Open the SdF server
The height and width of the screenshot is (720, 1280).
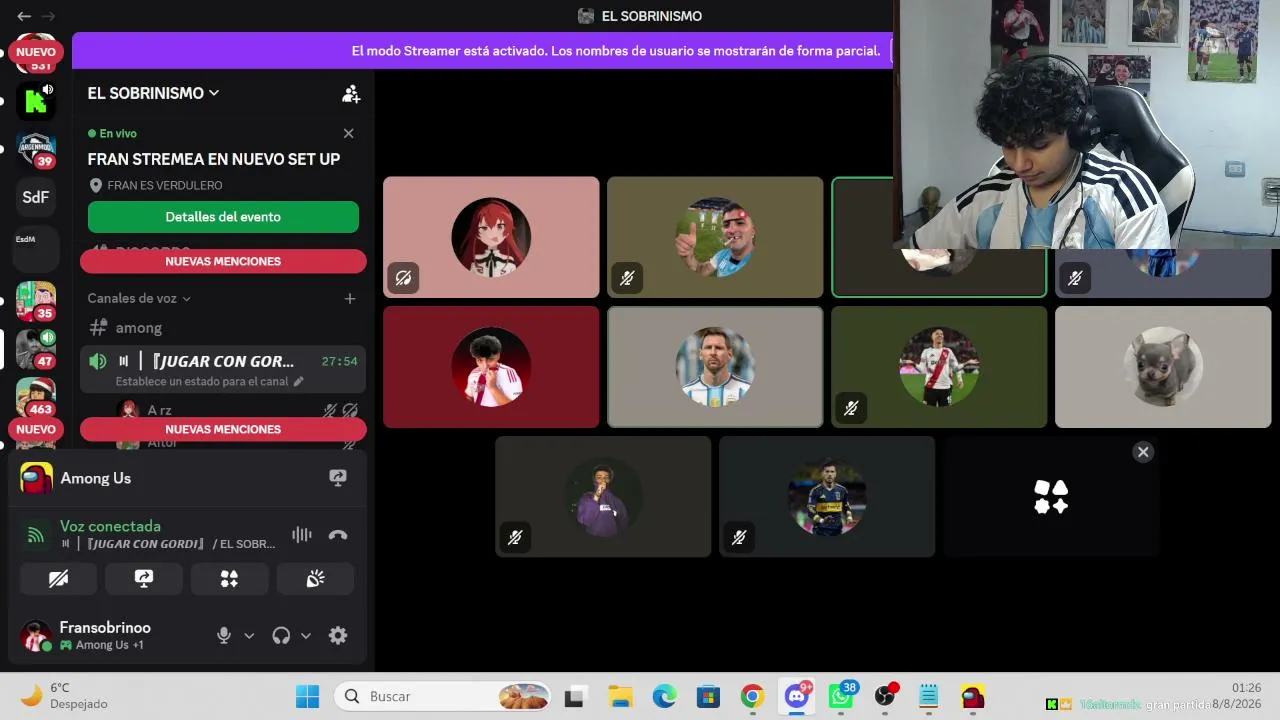[x=36, y=197]
